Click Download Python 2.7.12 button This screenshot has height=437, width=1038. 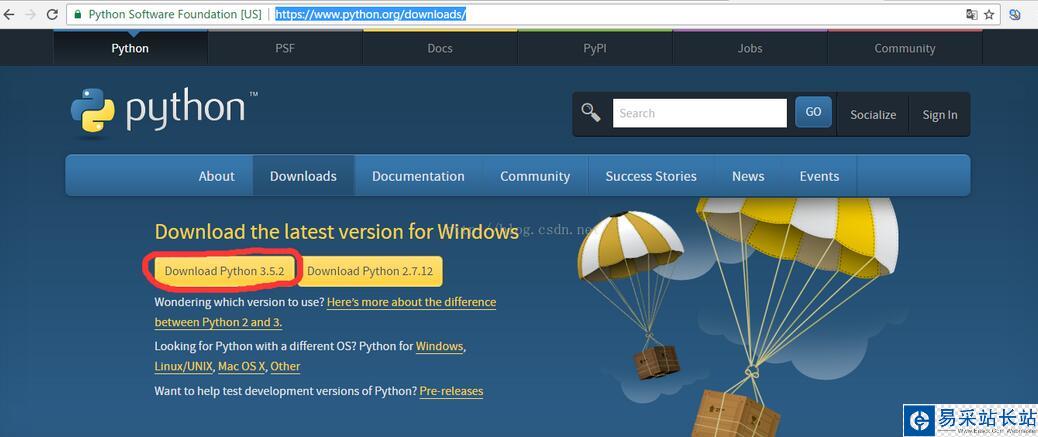(x=370, y=271)
